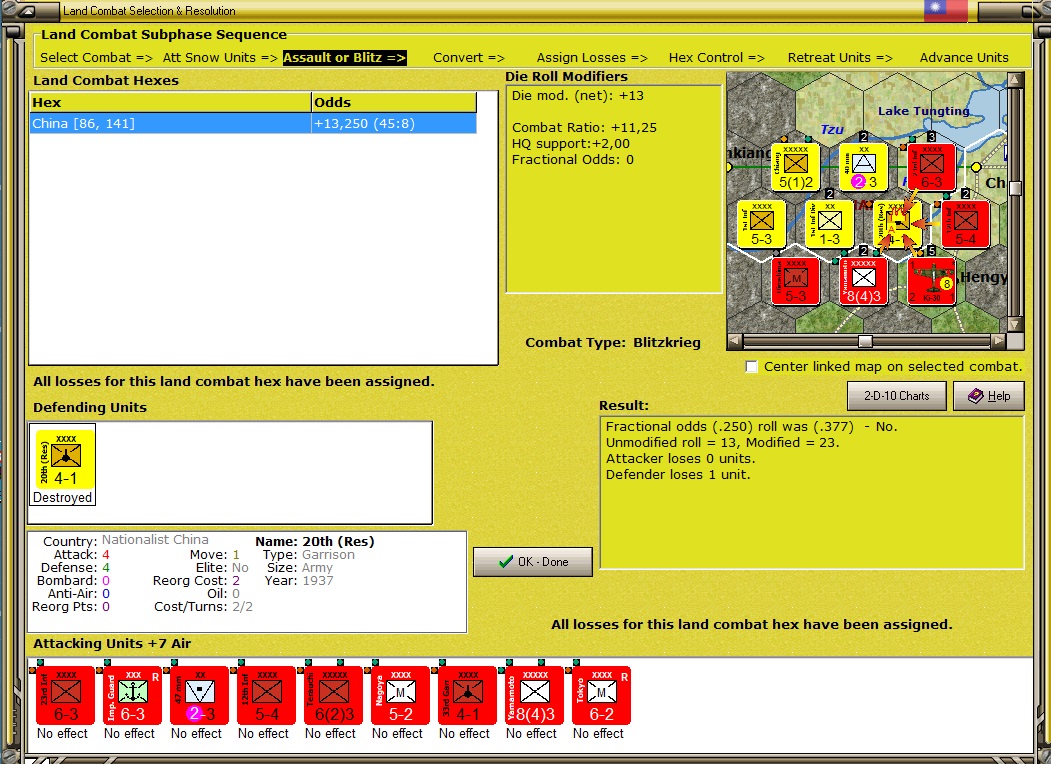Image resolution: width=1051 pixels, height=764 pixels.
Task: Click yellow 1st Inf 5-3 counter on map
Action: coord(761,225)
